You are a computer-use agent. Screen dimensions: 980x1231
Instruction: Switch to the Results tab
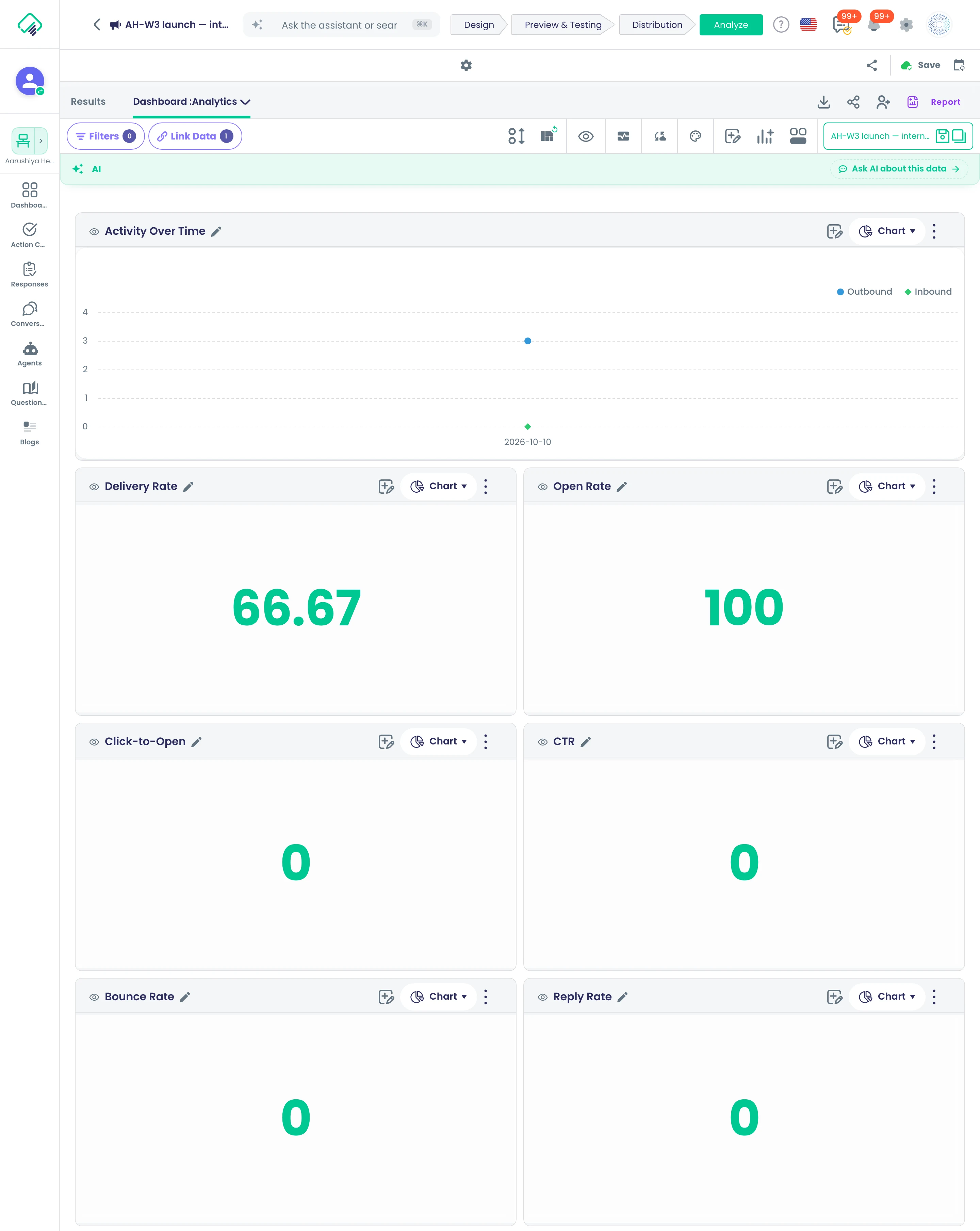(x=88, y=102)
